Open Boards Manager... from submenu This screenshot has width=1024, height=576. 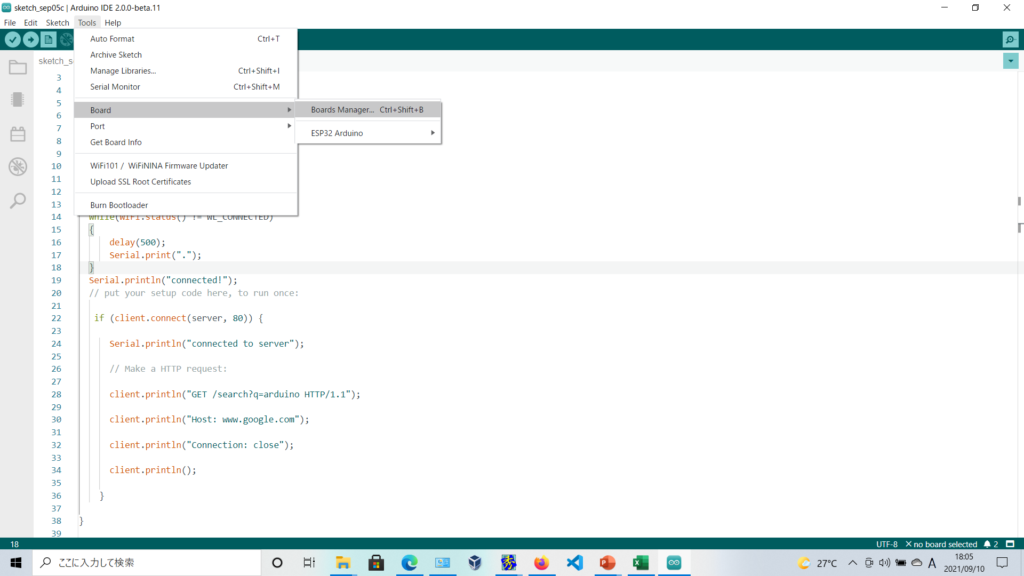(x=368, y=110)
